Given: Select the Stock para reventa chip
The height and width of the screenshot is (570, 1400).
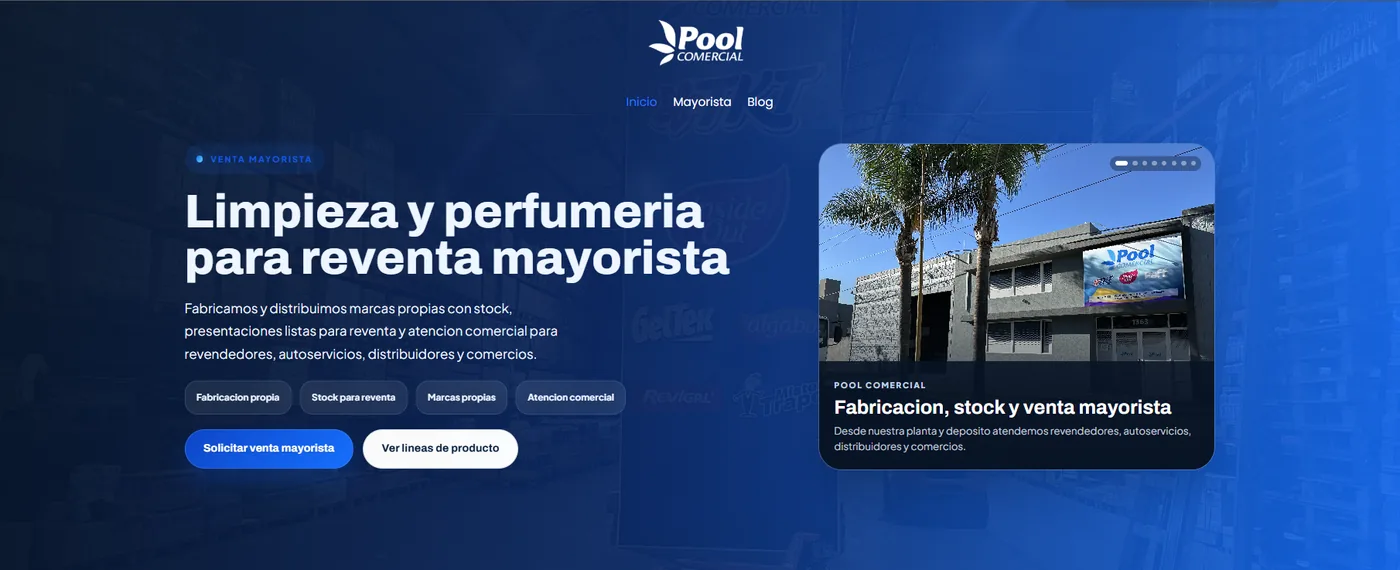Looking at the screenshot, I should pos(353,397).
